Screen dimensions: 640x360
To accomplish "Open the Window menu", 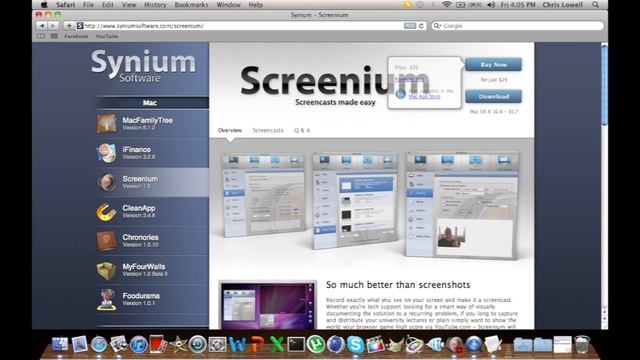I will click(x=229, y=4).
